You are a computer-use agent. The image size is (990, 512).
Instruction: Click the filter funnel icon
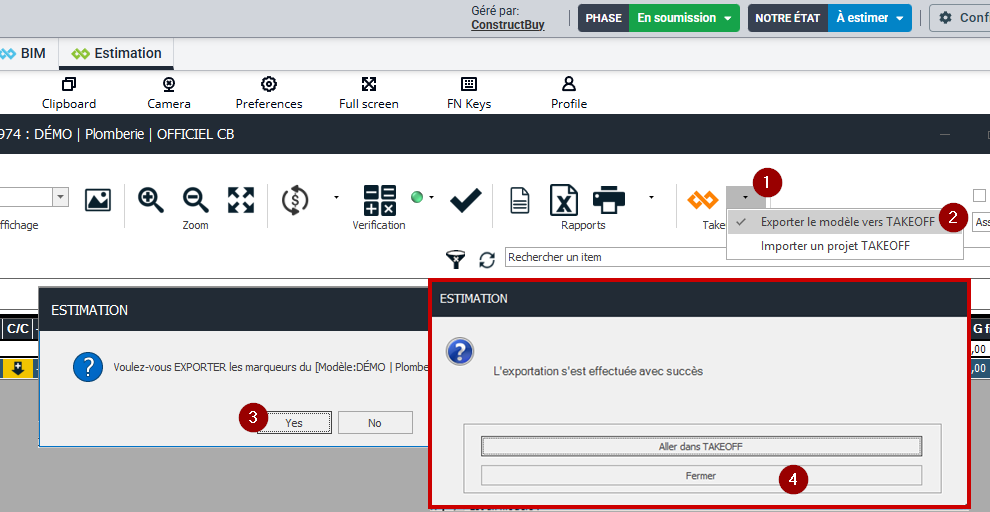[456, 259]
